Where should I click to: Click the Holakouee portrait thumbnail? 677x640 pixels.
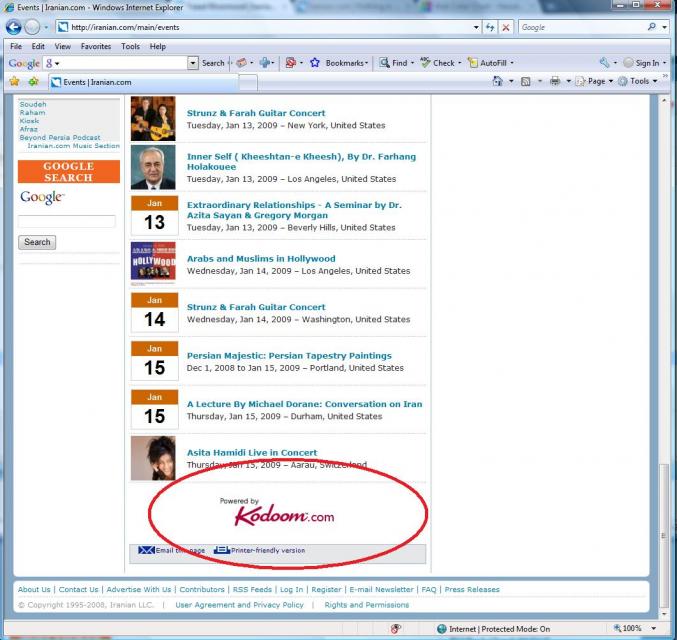point(153,167)
